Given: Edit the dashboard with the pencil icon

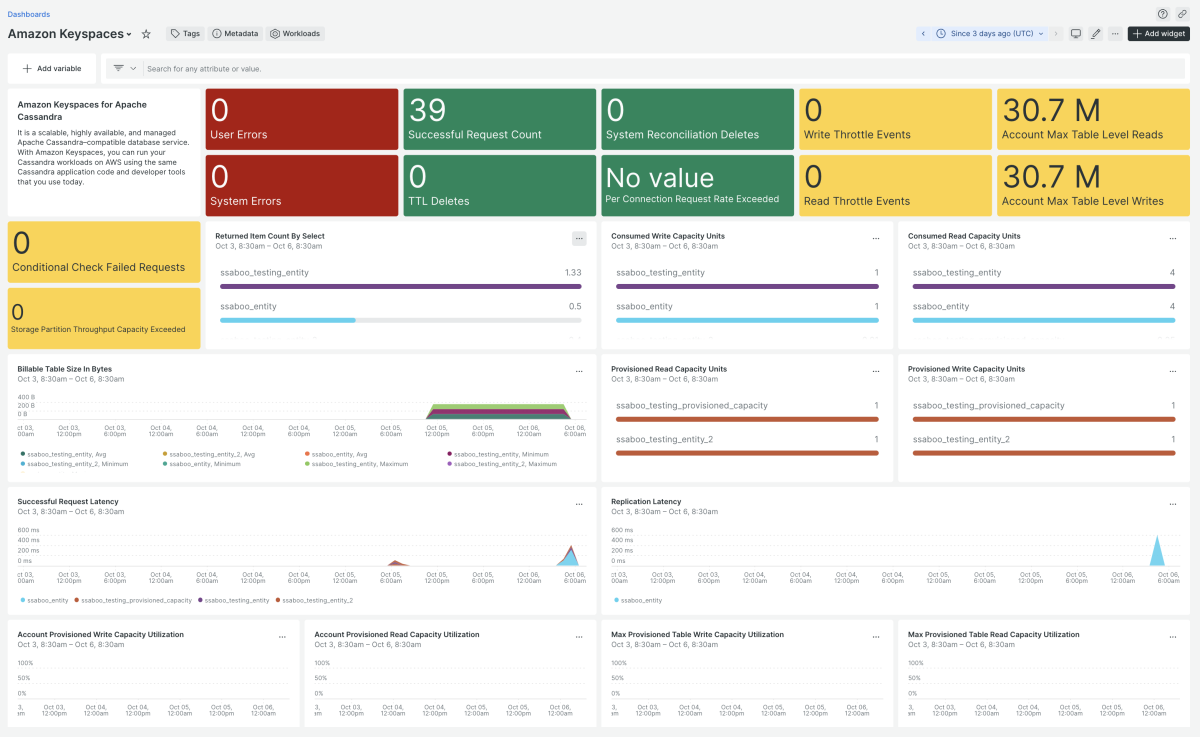Looking at the screenshot, I should tap(1096, 34).
